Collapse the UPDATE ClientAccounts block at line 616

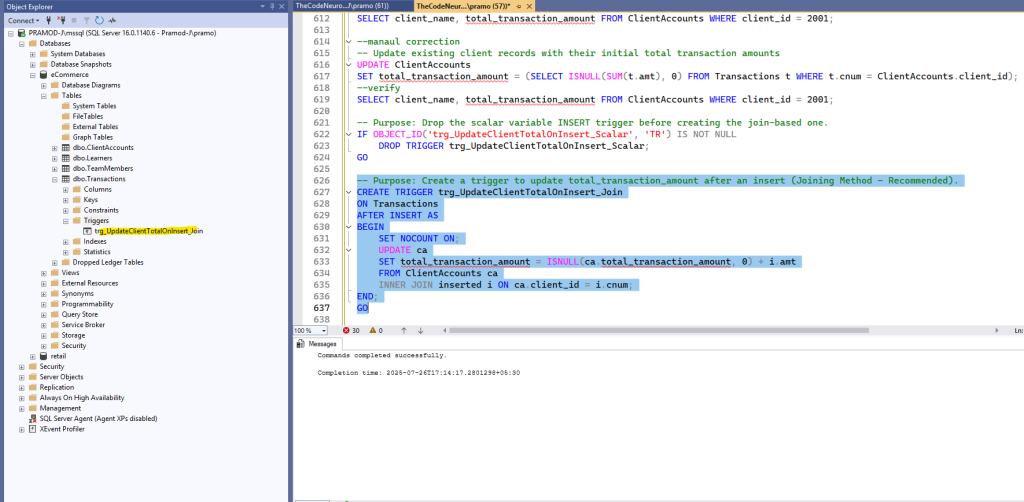coord(351,65)
